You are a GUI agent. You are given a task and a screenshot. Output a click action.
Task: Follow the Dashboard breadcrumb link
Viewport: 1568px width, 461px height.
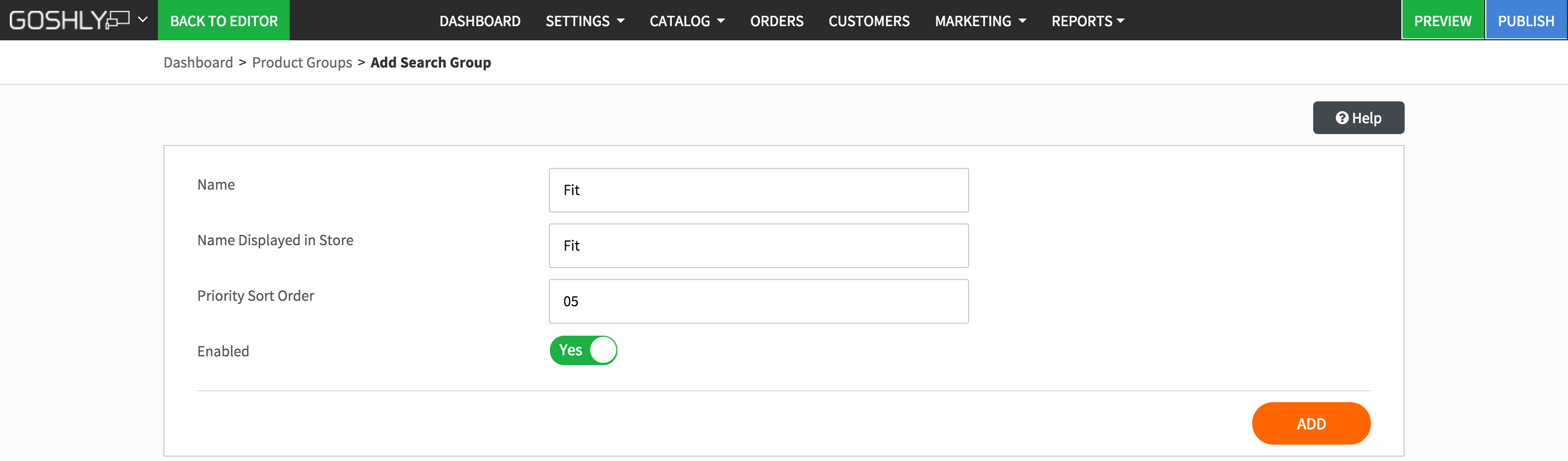click(x=198, y=62)
